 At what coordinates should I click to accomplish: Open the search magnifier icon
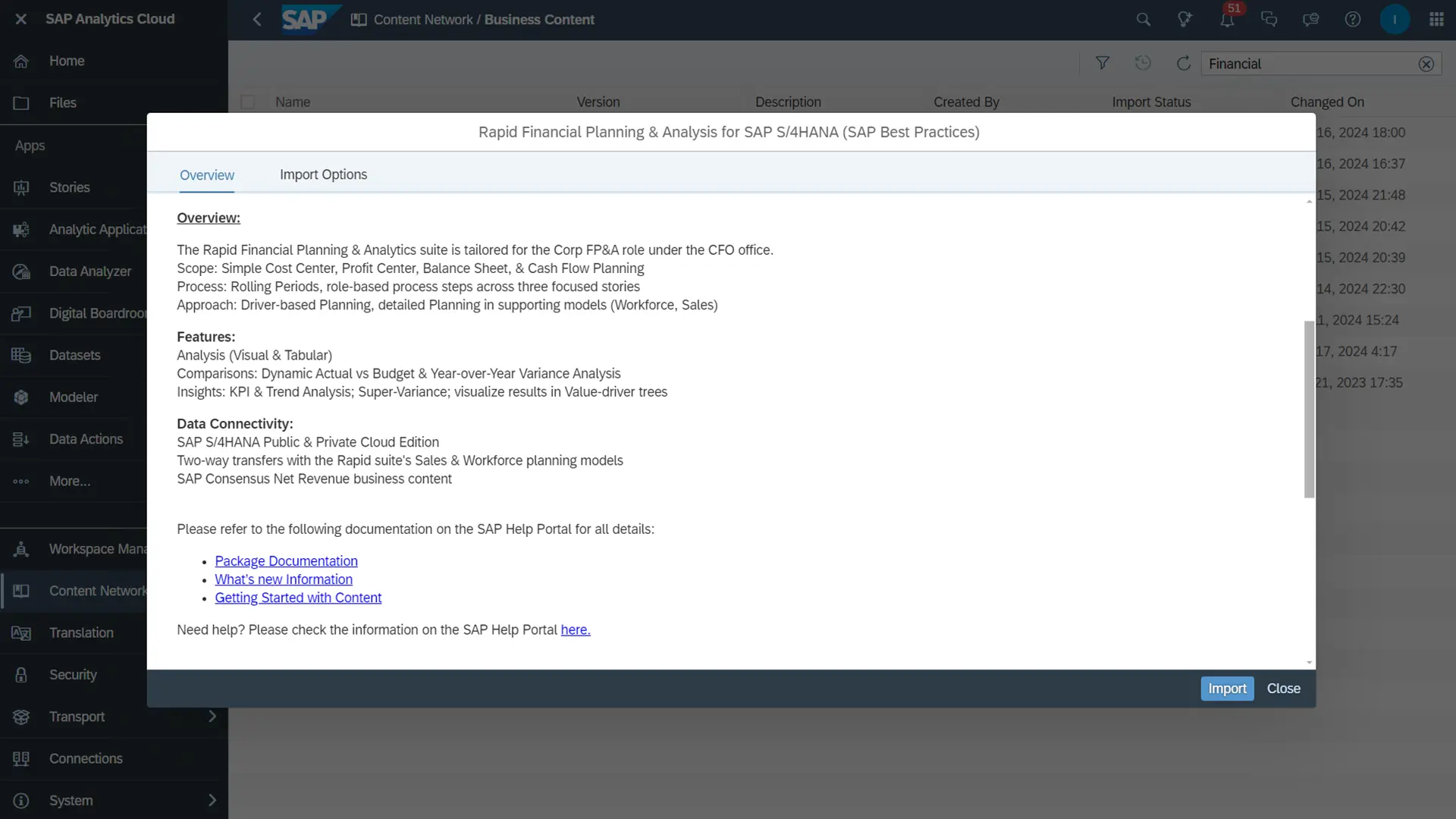(x=1143, y=20)
